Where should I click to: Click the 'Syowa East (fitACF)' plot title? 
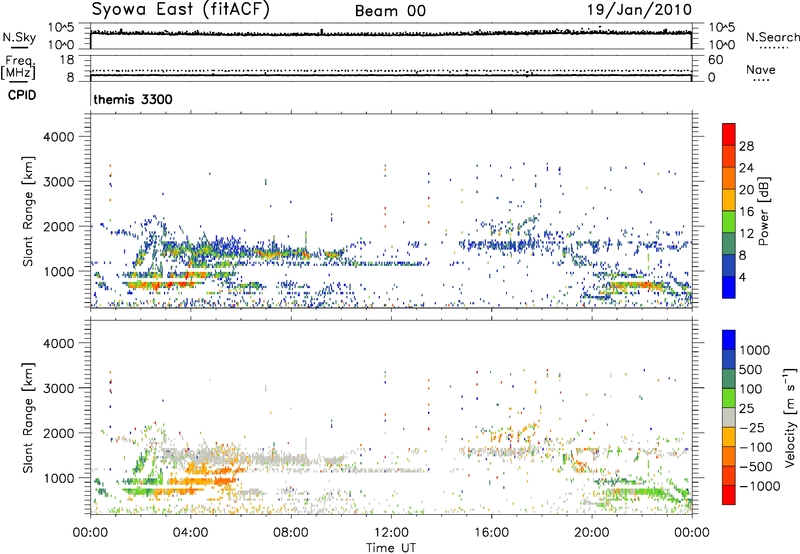(181, 9)
